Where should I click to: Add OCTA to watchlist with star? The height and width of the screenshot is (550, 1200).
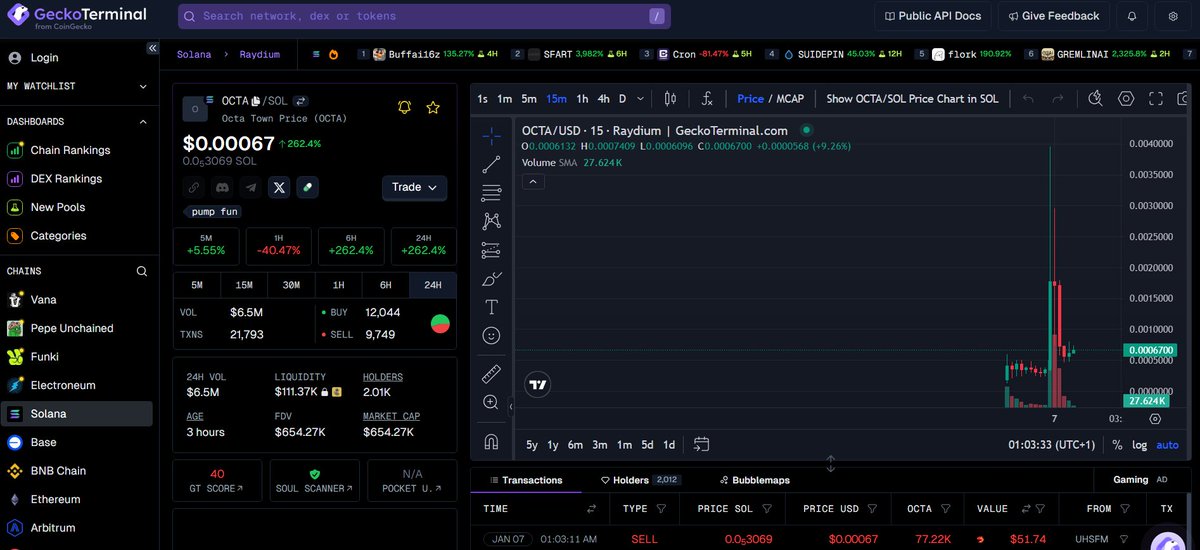coord(433,107)
